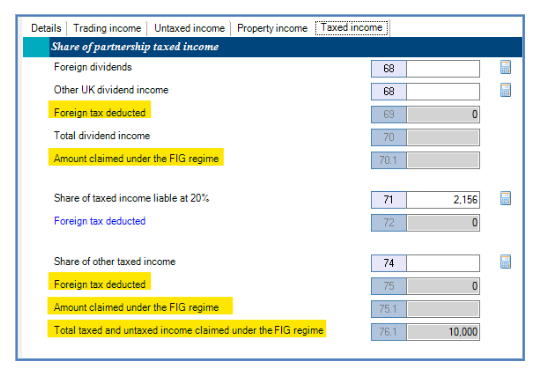Click the box 69 Foreign tax deducted field
This screenshot has width=550, height=371.
(x=443, y=114)
